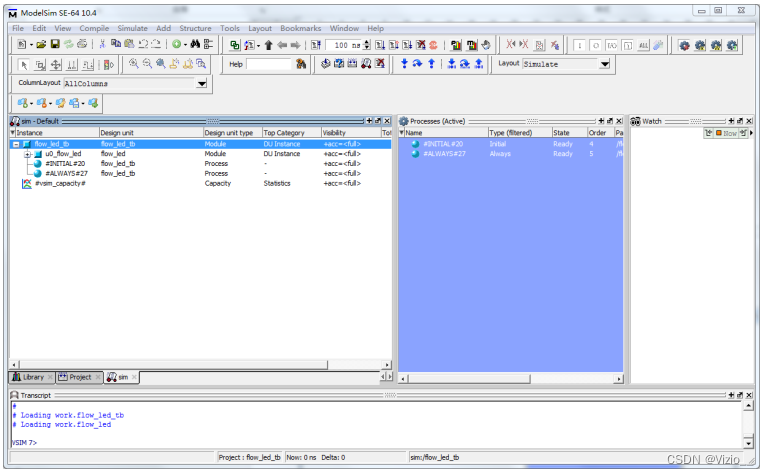This screenshot has width=769, height=475.
Task: Open the Simulate menu
Action: pyautogui.click(x=132, y=28)
